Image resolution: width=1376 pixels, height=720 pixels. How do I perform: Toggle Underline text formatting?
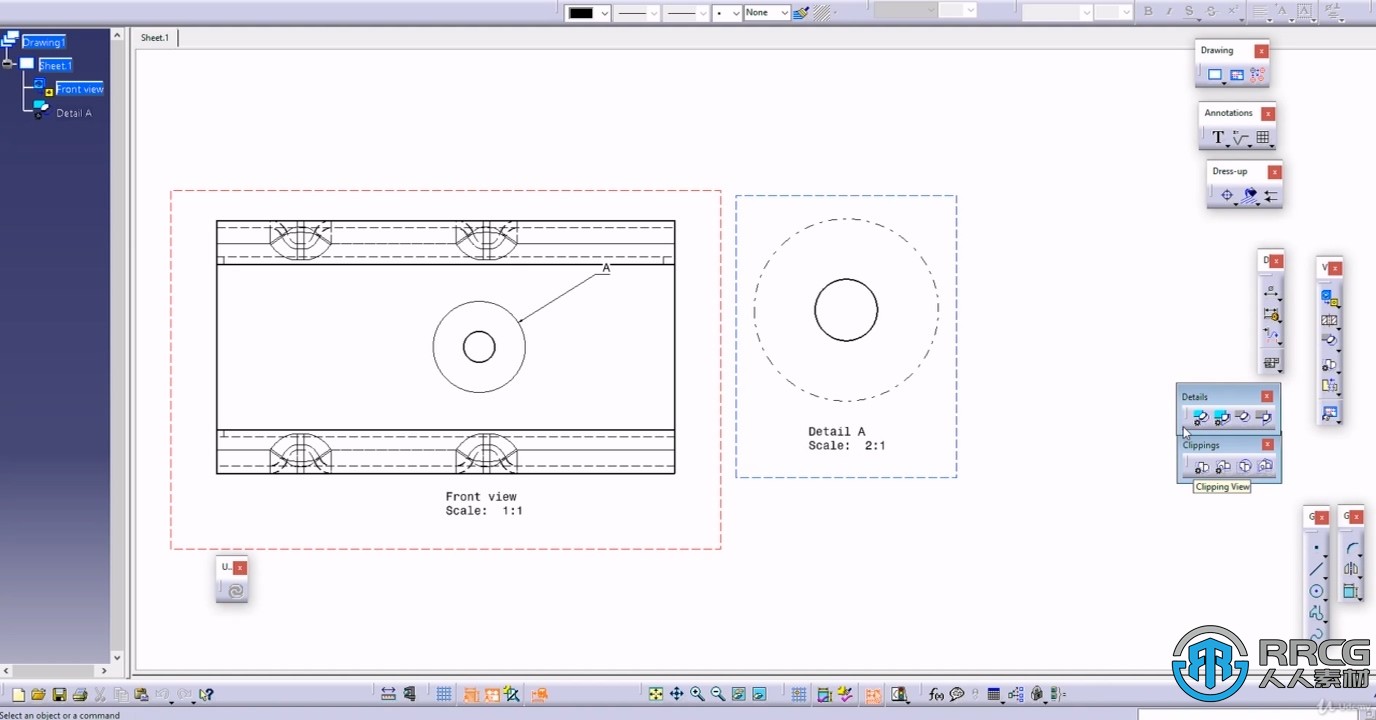pos(1190,11)
